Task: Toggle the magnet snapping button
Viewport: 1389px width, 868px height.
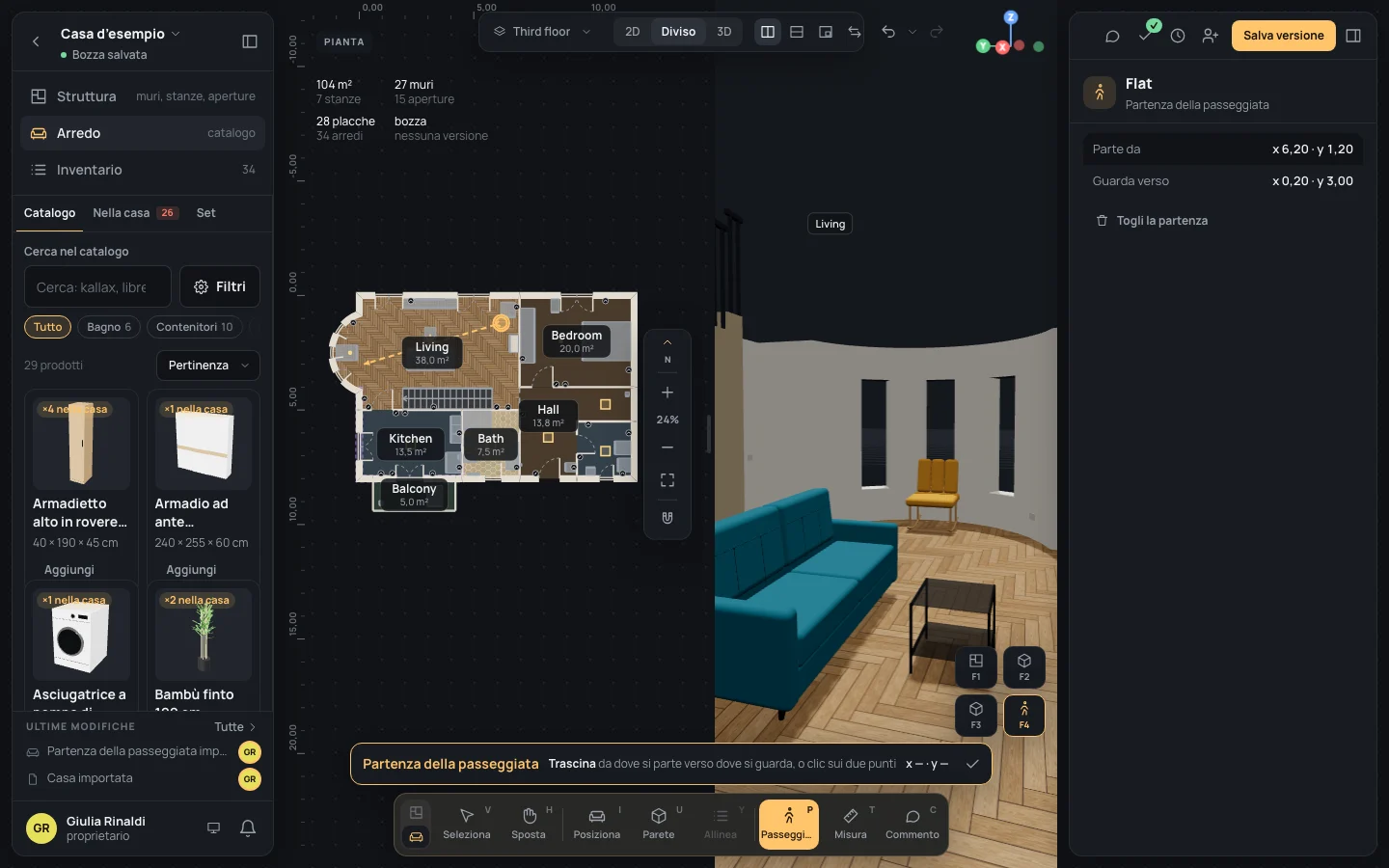Action: pos(667,518)
